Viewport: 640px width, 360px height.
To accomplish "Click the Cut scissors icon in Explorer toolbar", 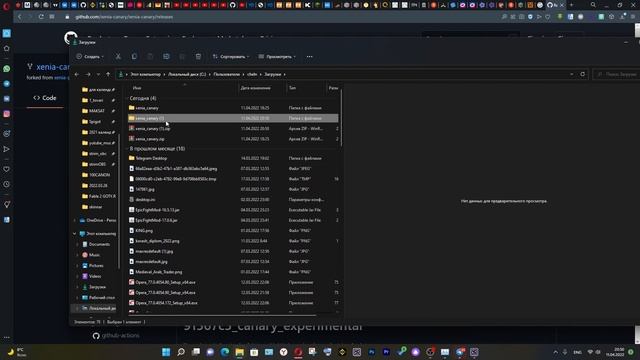I will point(118,56).
